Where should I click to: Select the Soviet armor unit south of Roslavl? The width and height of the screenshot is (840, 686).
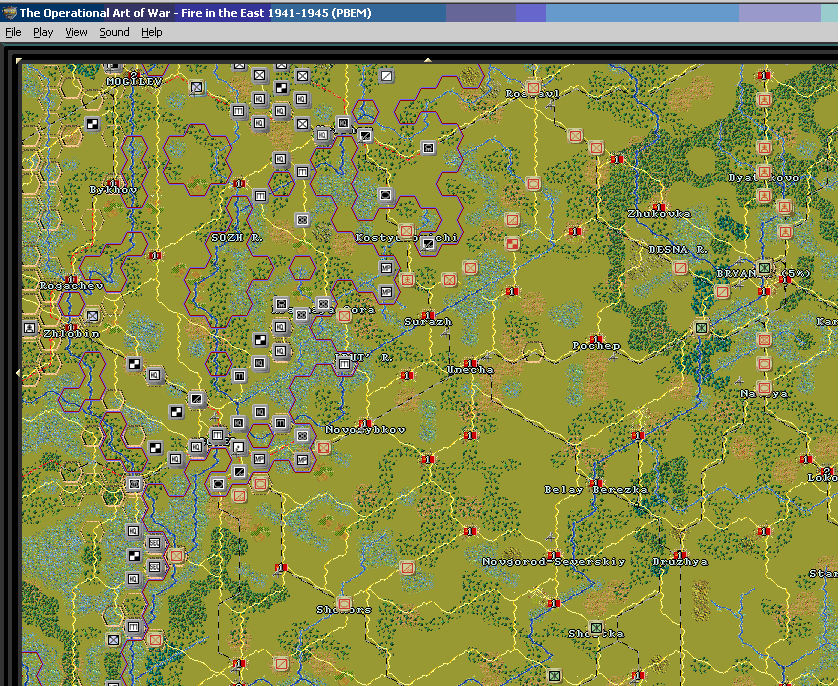533,184
